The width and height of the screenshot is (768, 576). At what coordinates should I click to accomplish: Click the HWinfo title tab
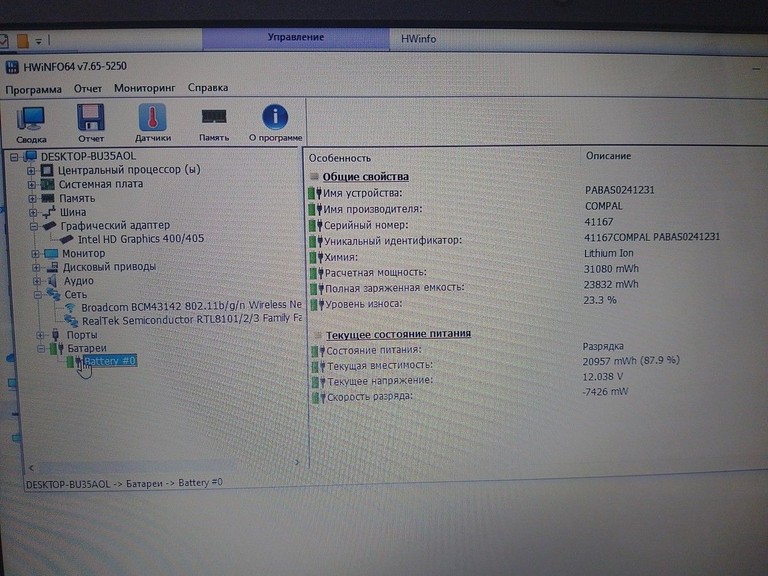coord(418,39)
